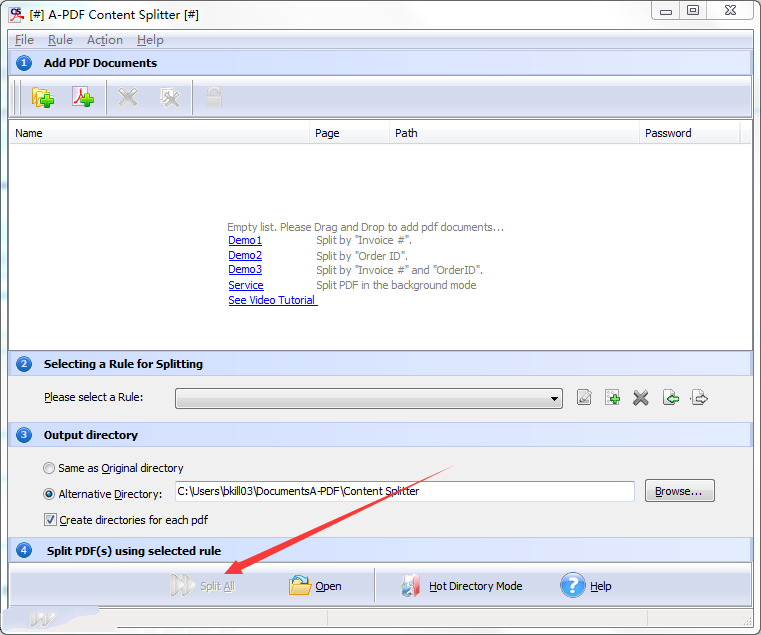The width and height of the screenshot is (761, 635).
Task: Click the Remove all documents icon
Action: coord(170,98)
